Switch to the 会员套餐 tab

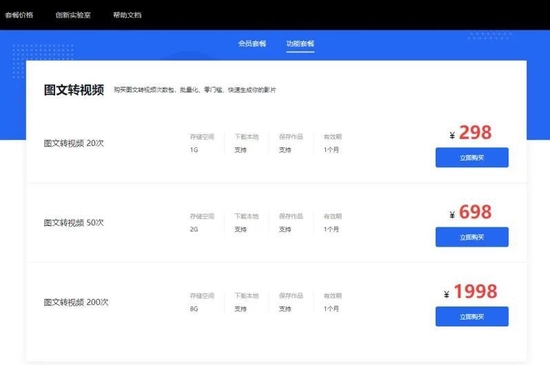coord(252,44)
